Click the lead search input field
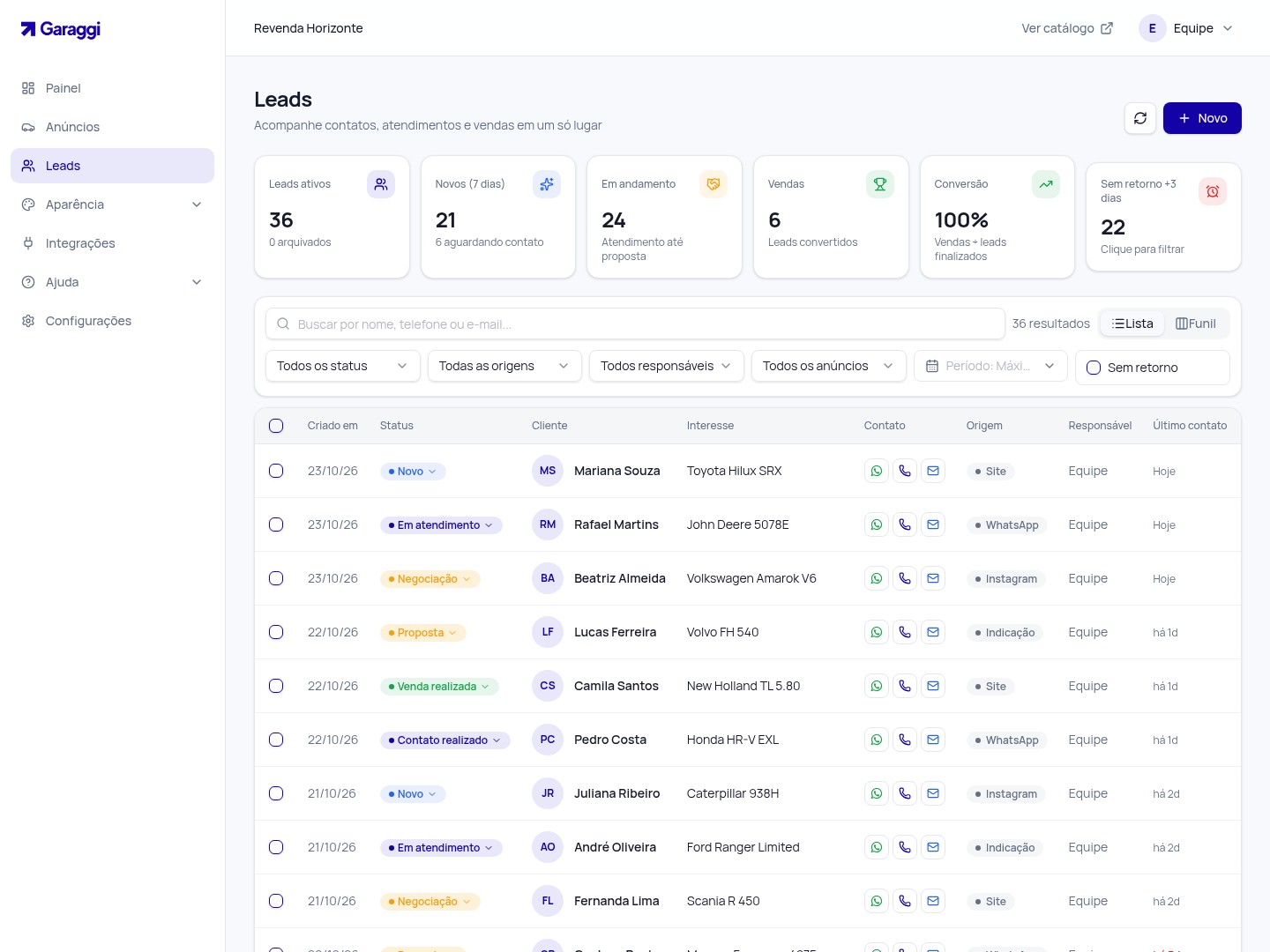Viewport: 1270px width, 952px height. [x=635, y=324]
